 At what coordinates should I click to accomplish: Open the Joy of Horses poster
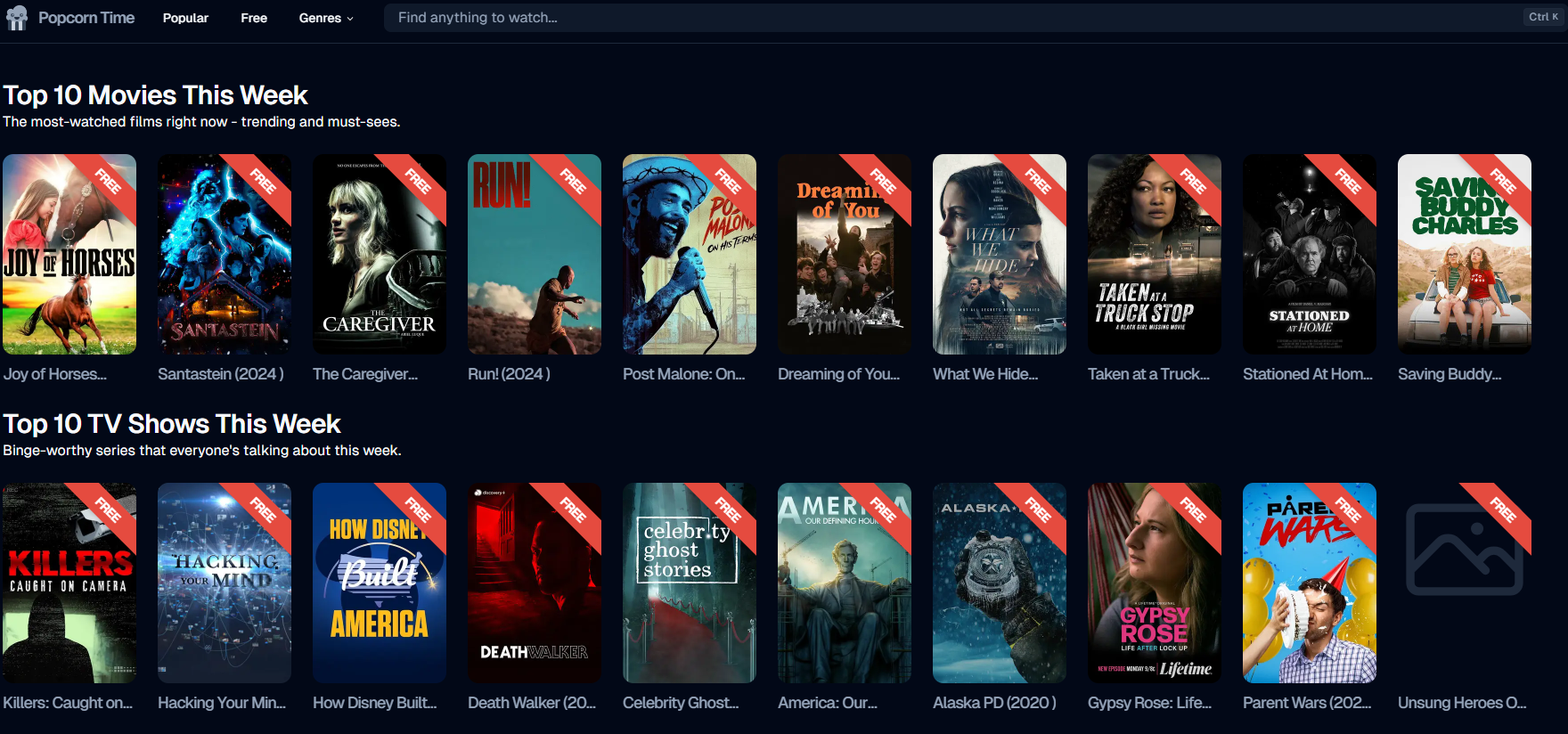tap(69, 254)
